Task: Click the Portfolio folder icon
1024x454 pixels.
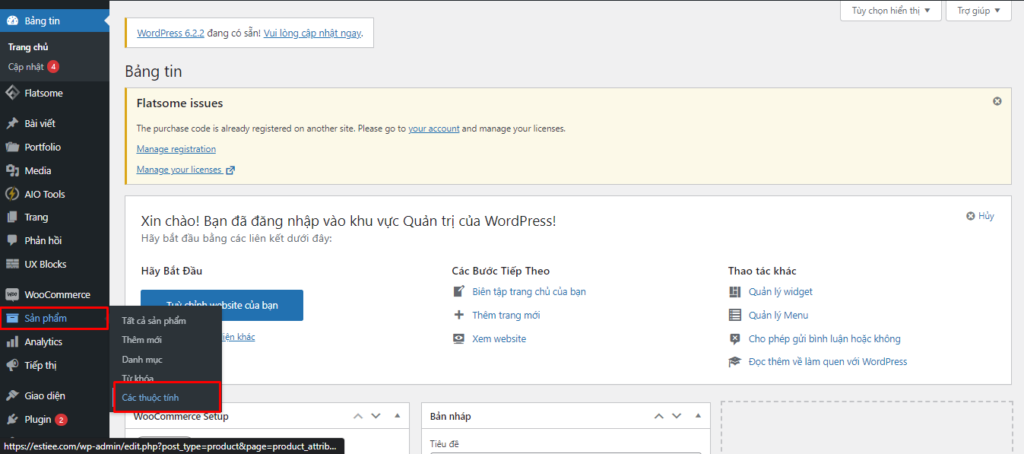Action: pyautogui.click(x=12, y=147)
